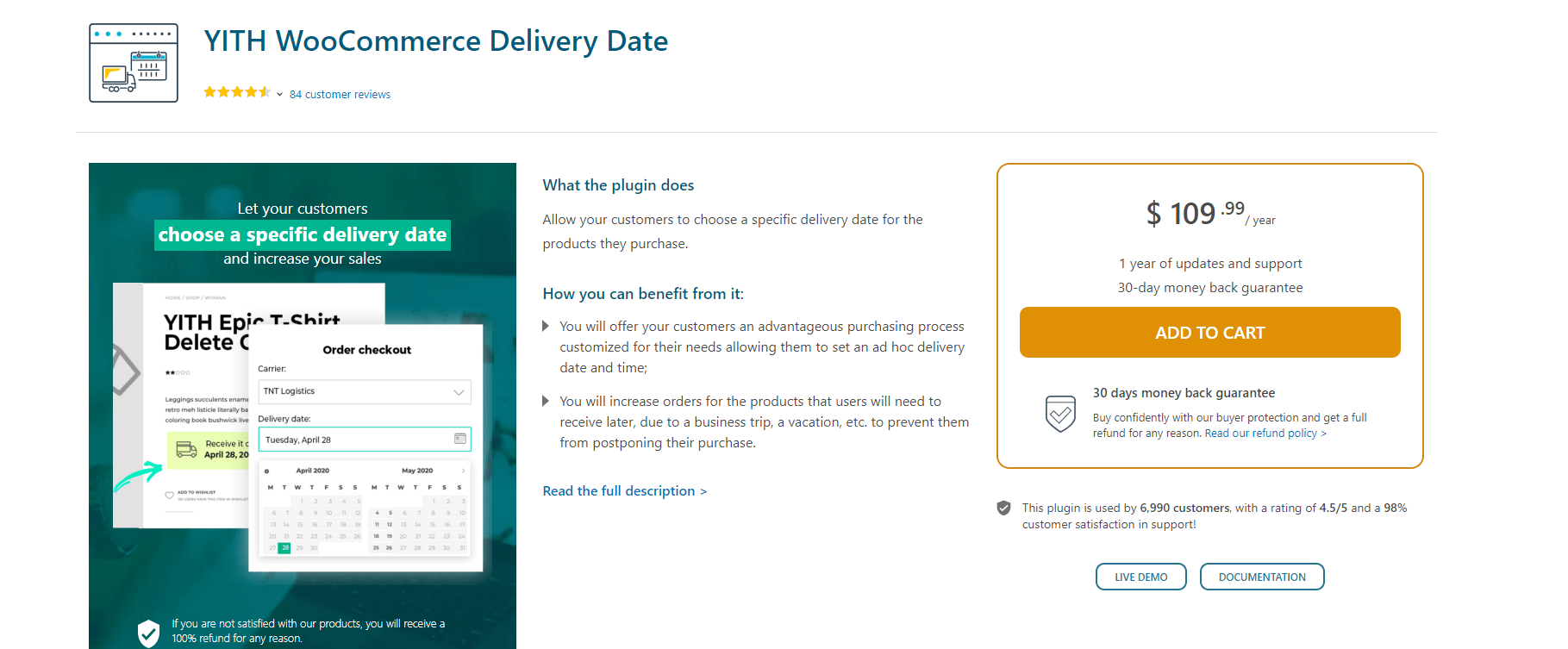
Task: Open the 84 customer reviews link
Action: point(340,94)
